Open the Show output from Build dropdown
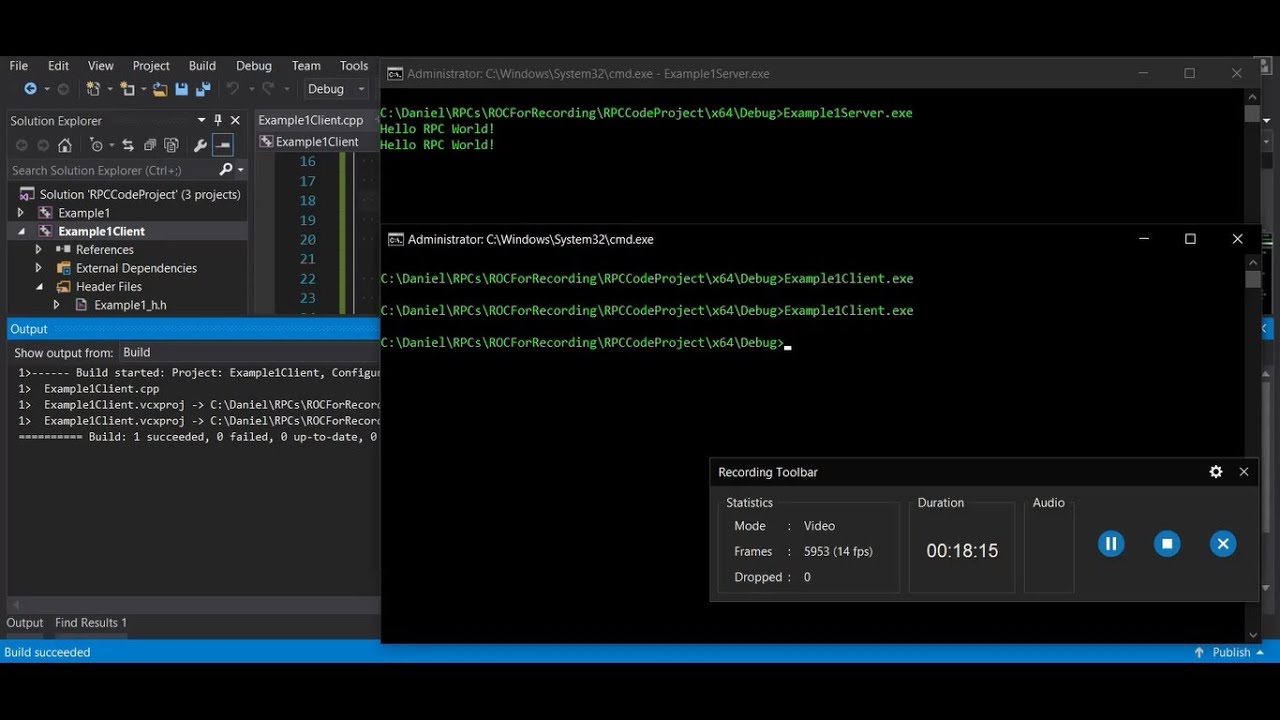The width and height of the screenshot is (1280, 720). 248,352
